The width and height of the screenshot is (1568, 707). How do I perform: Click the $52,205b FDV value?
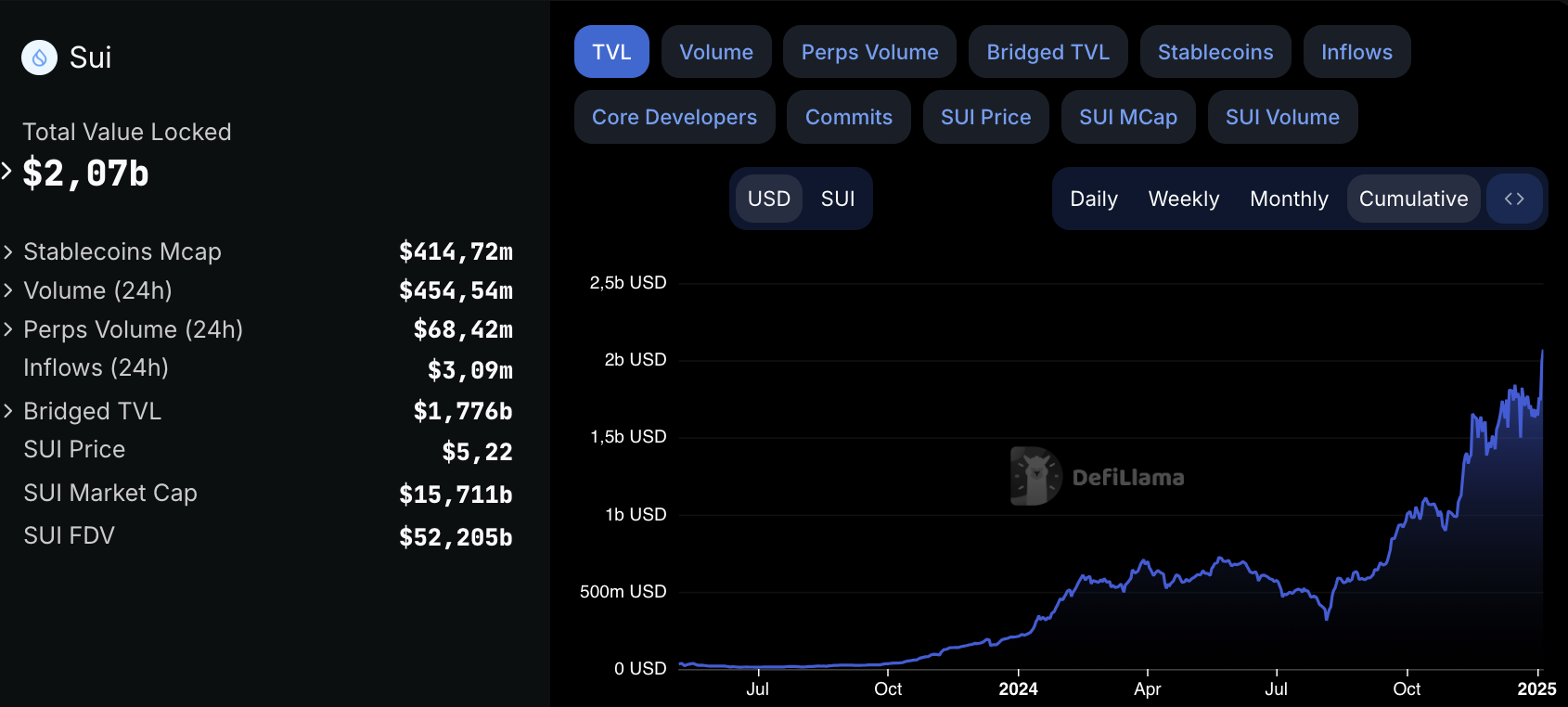tap(456, 537)
